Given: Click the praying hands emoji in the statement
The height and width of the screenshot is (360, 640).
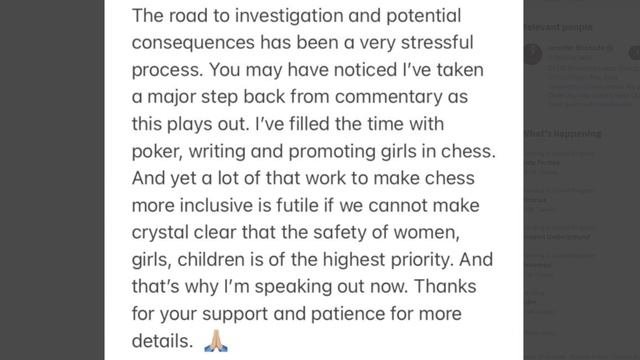Looking at the screenshot, I should click(216, 341).
